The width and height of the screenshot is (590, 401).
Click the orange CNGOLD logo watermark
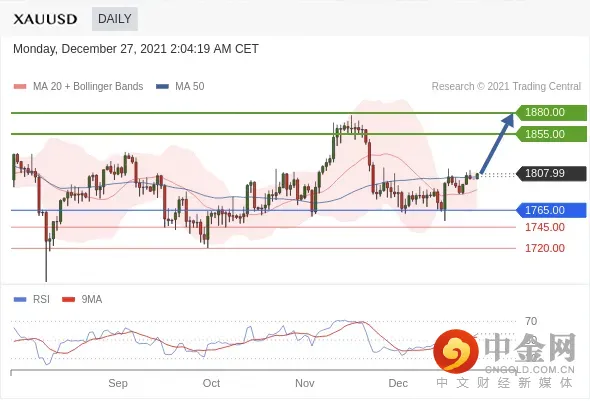pos(456,351)
